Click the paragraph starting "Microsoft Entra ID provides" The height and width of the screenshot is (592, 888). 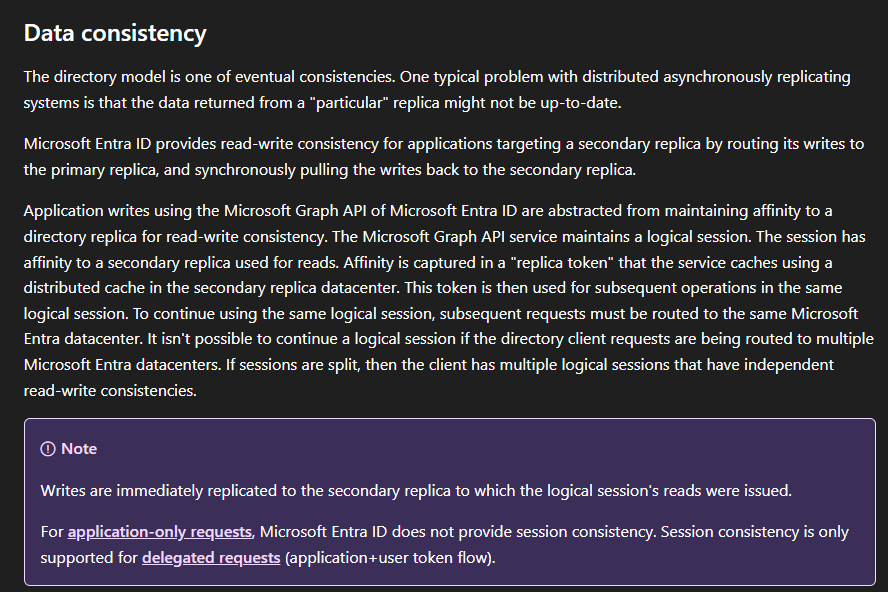[443, 156]
